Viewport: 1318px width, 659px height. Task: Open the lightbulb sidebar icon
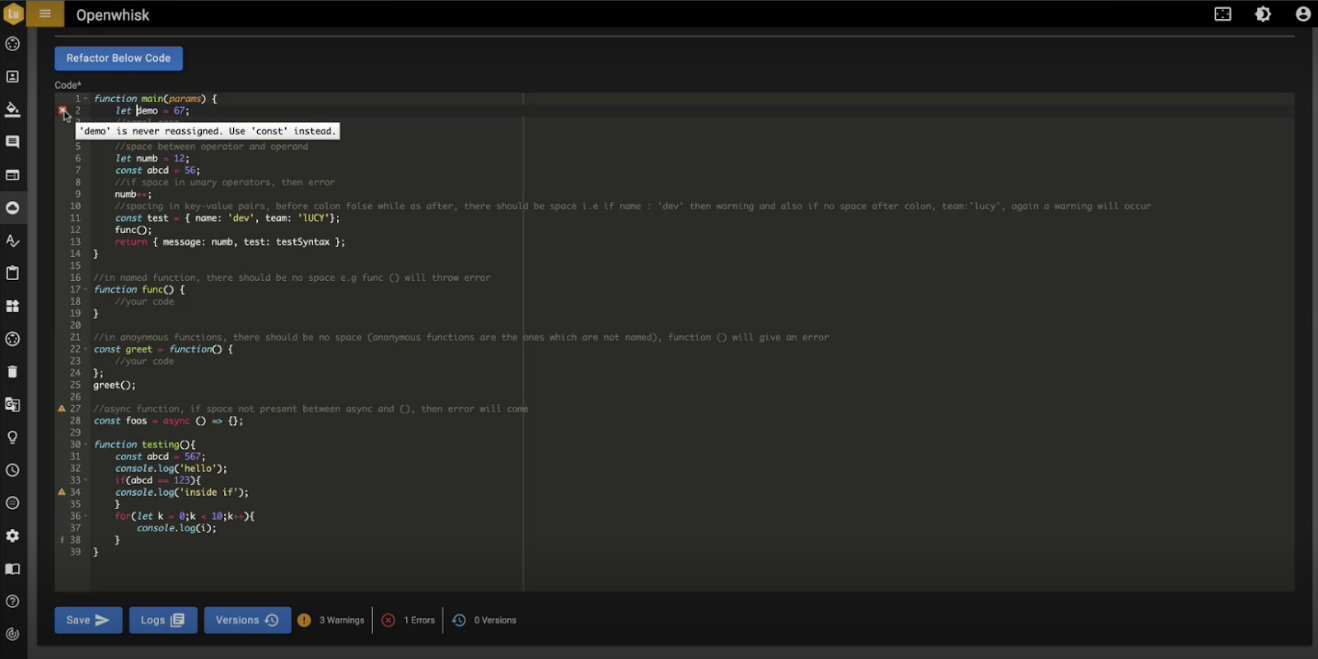(x=13, y=437)
